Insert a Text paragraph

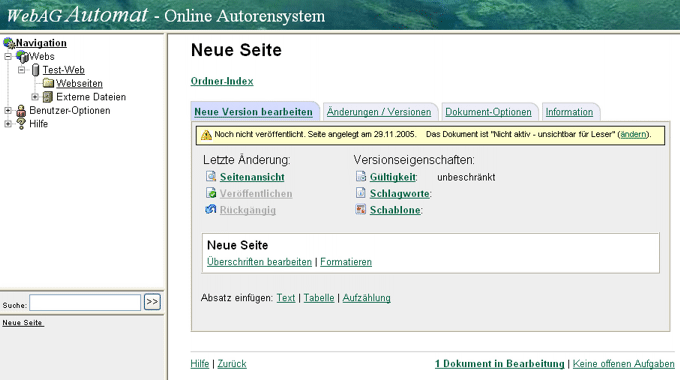point(286,298)
